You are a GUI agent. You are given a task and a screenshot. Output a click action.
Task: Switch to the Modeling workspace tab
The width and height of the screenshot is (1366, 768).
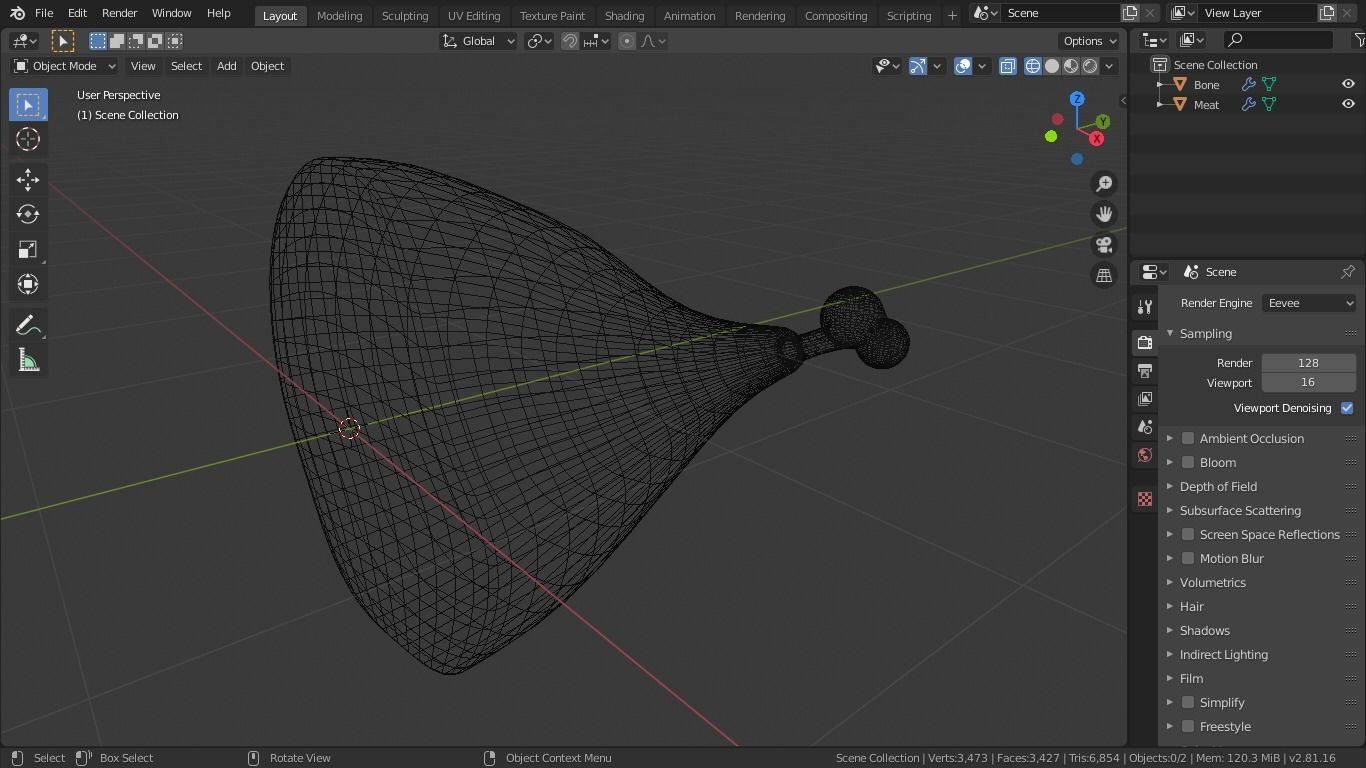(339, 16)
